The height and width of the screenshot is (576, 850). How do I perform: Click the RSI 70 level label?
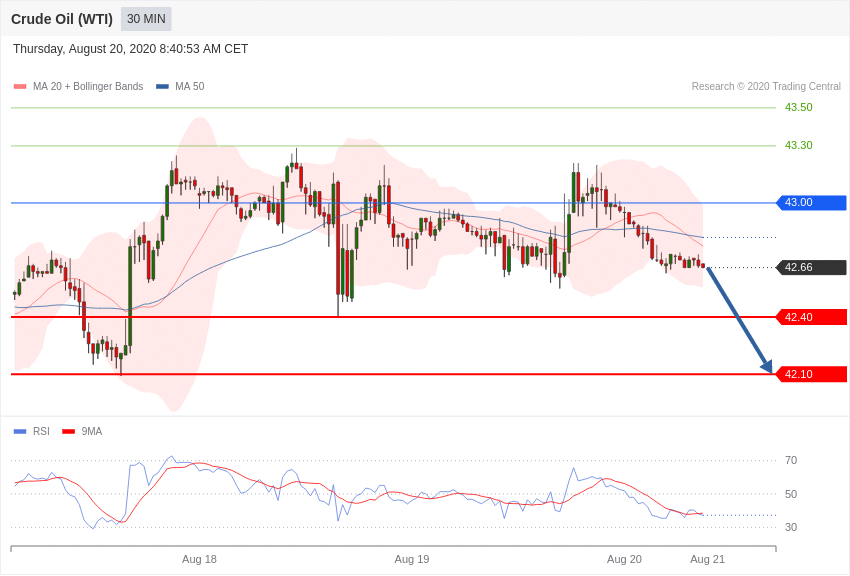click(791, 461)
